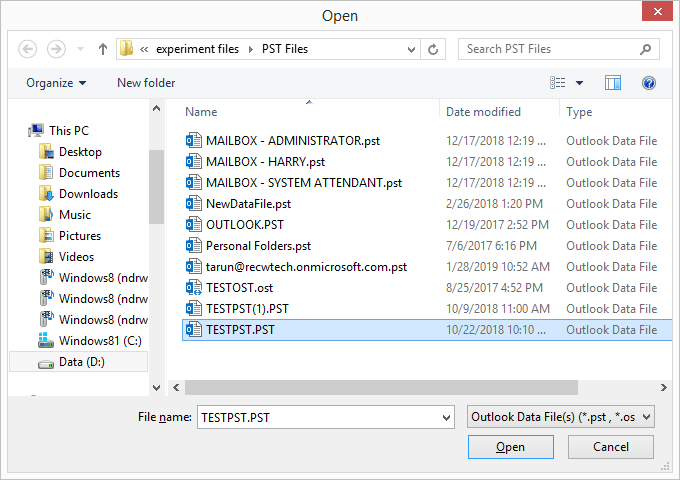Change your view icon
The image size is (680, 480).
click(558, 82)
